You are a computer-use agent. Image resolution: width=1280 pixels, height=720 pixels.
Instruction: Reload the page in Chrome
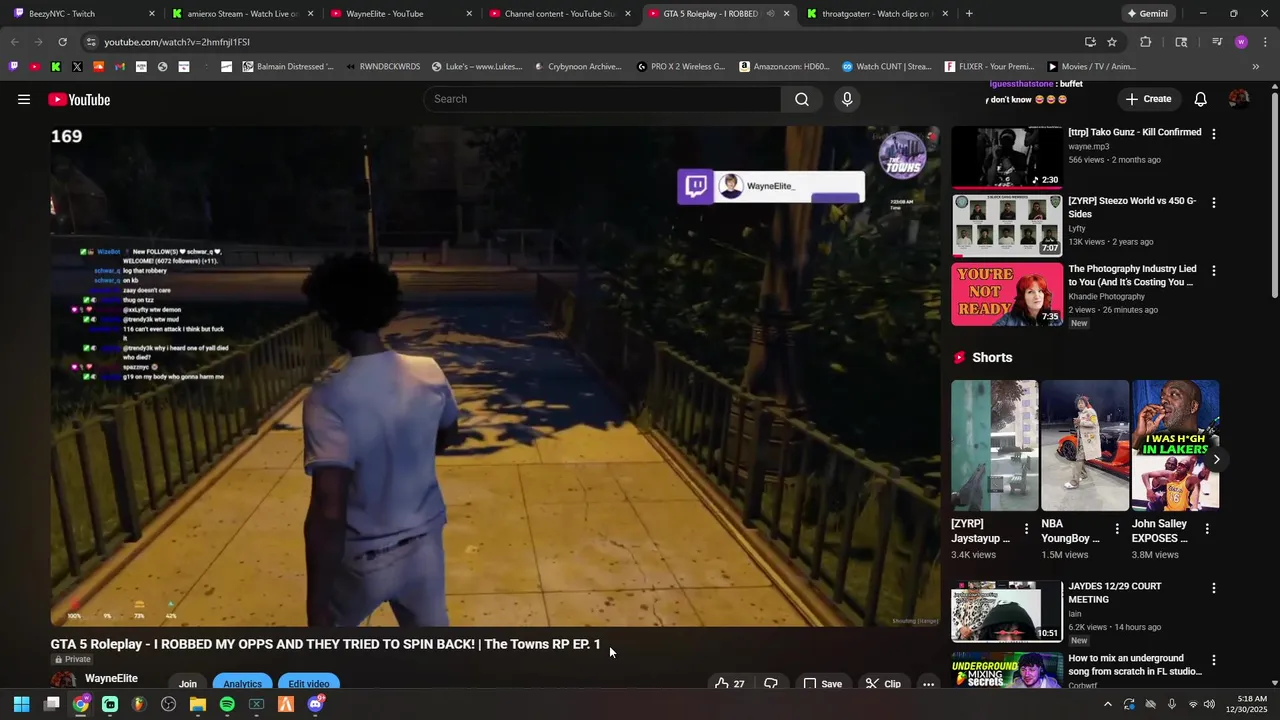click(62, 42)
